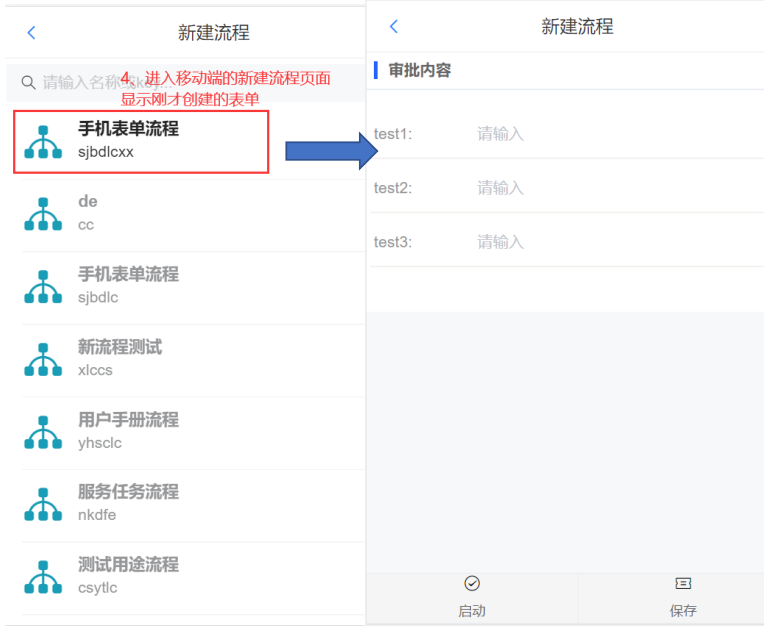The image size is (764, 626).
Task: Open the 服务任务流程 nkdfe item
Action: pos(193,505)
